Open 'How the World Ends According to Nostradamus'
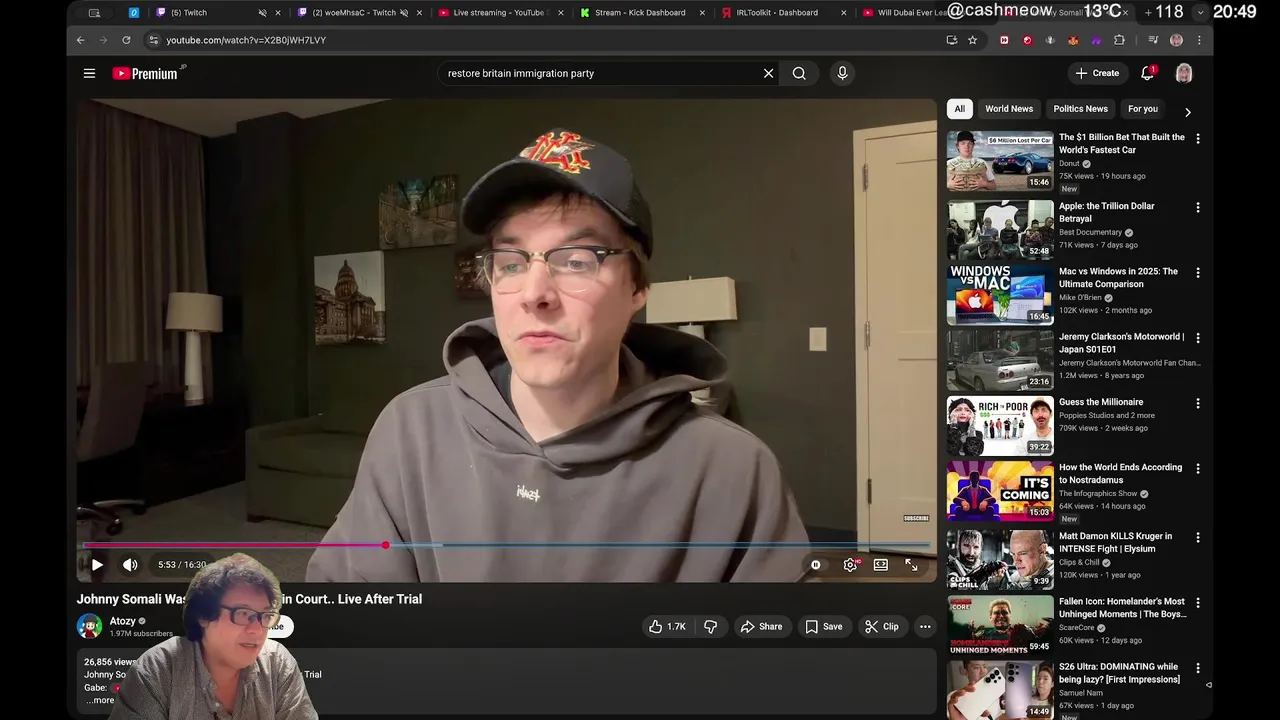Image resolution: width=1280 pixels, height=720 pixels. pos(1120,473)
